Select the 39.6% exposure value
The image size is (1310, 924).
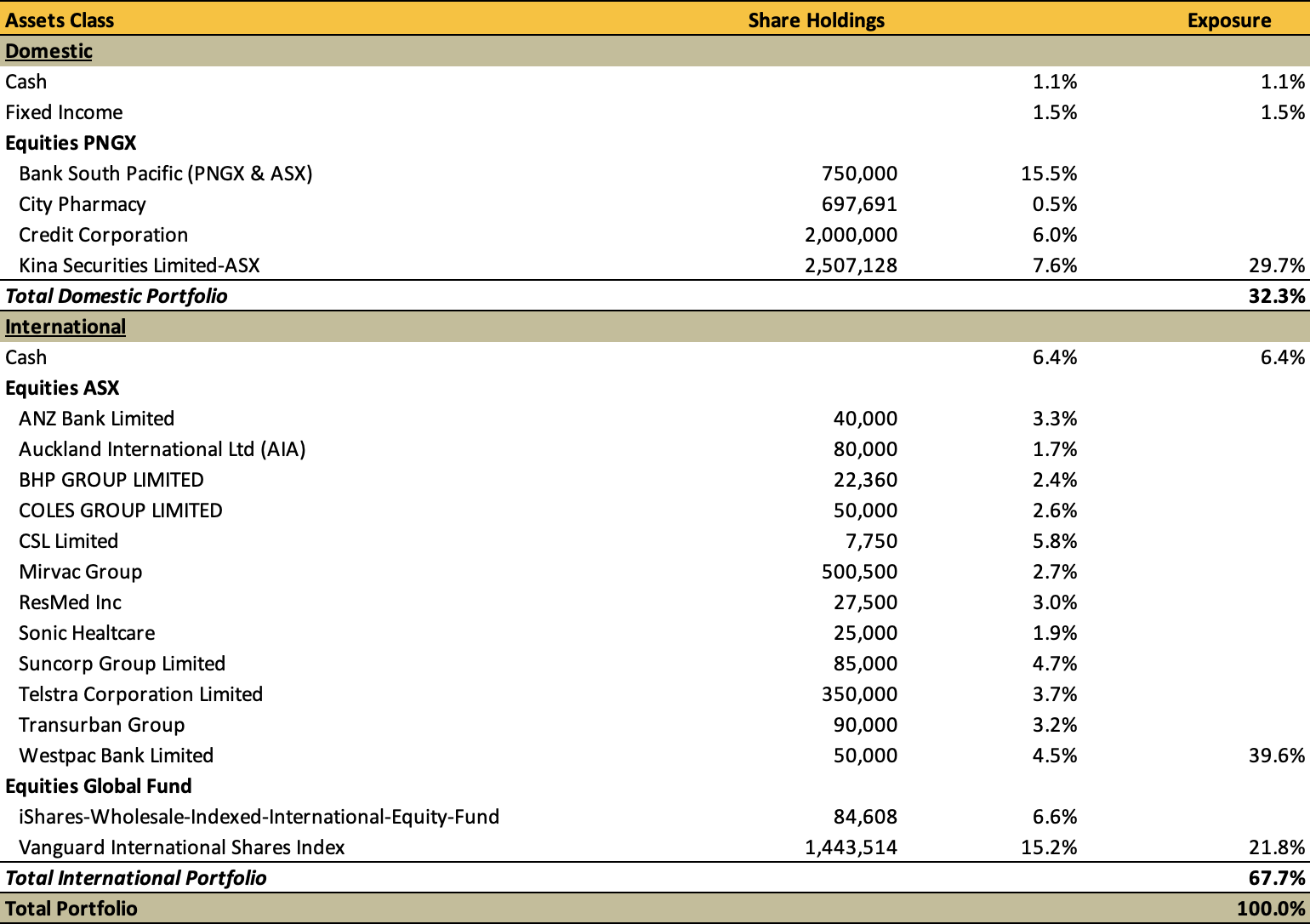click(1277, 756)
